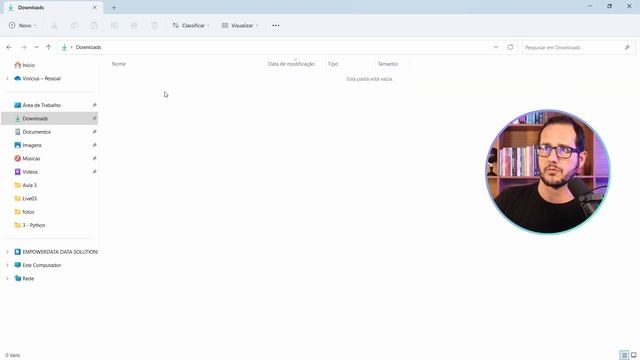This screenshot has height=360, width=640.
Task: Close the Downloads tab
Action: [95, 7]
